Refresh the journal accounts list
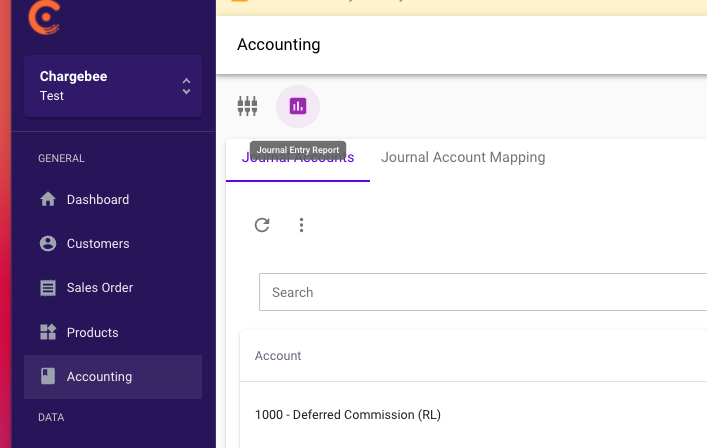 tap(262, 225)
